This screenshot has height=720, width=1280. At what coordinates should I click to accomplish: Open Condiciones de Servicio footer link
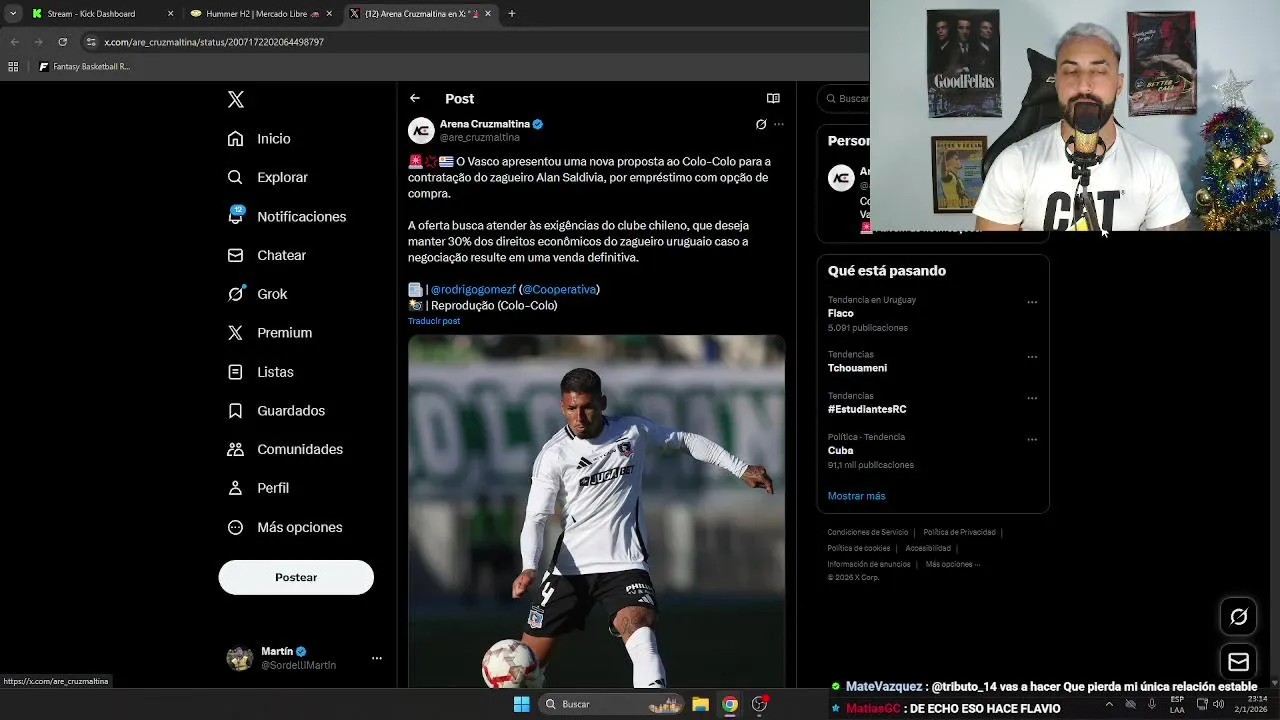[x=868, y=532]
